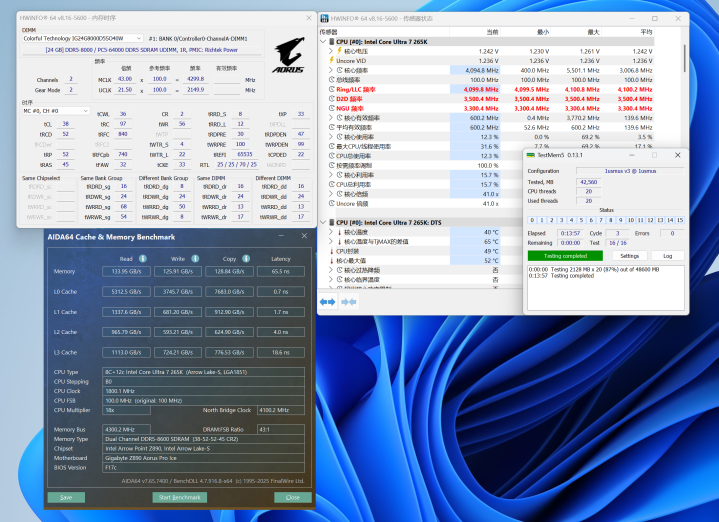Click status box 0 in TestMem5
The width and height of the screenshot is (719, 522).
[532, 220]
